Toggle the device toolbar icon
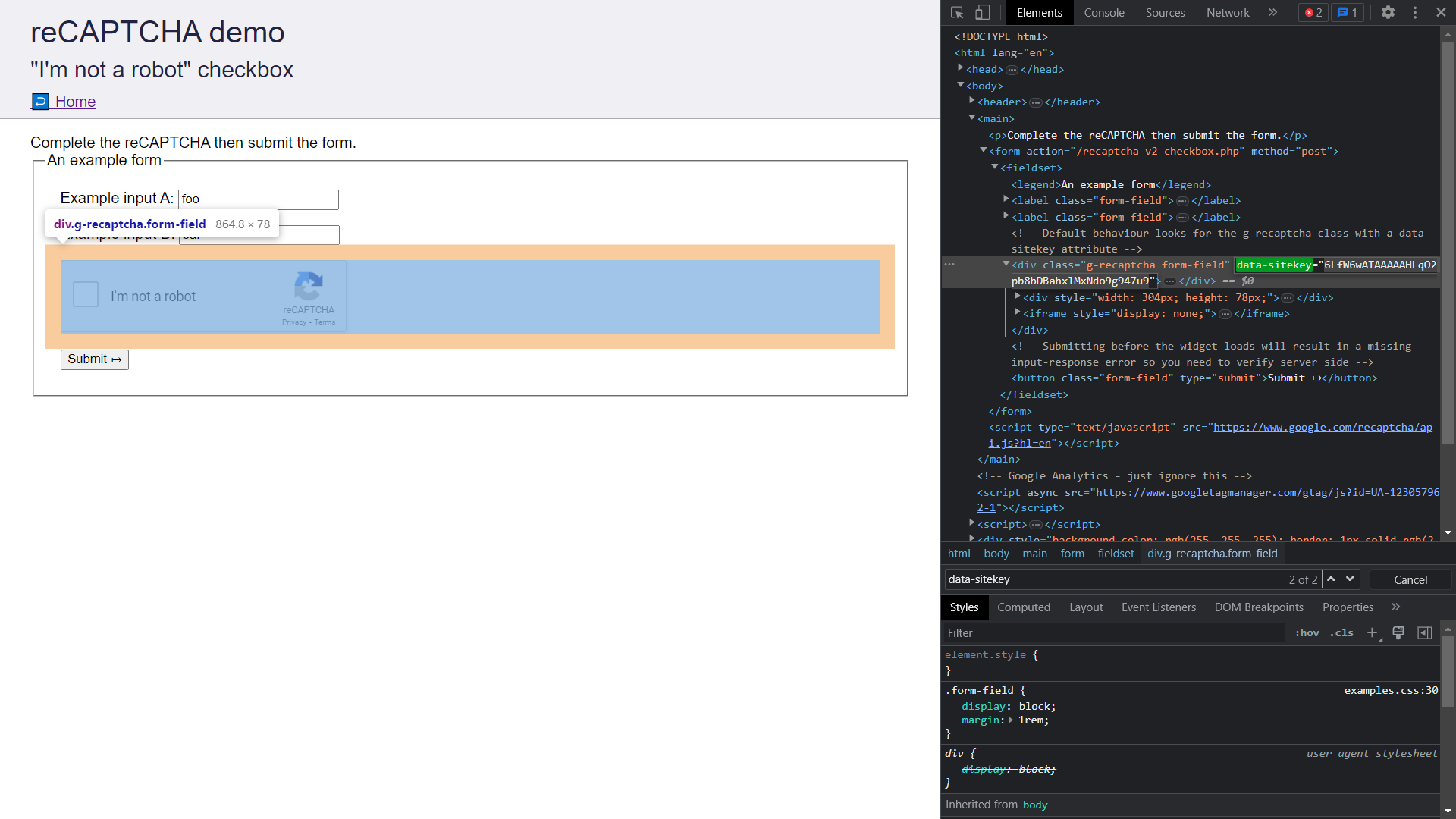Viewport: 1456px width, 819px height. (982, 12)
